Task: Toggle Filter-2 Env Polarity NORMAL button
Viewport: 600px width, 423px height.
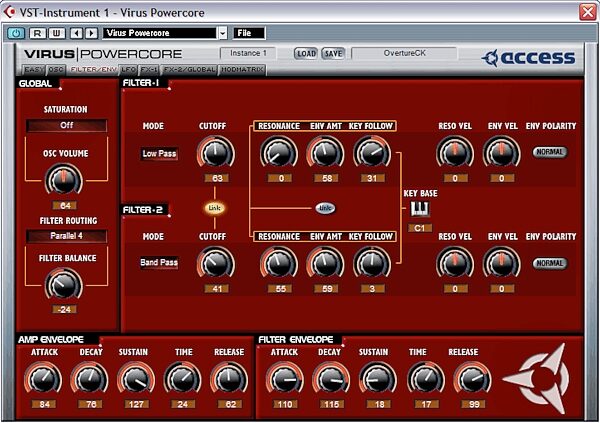Action: pyautogui.click(x=549, y=263)
